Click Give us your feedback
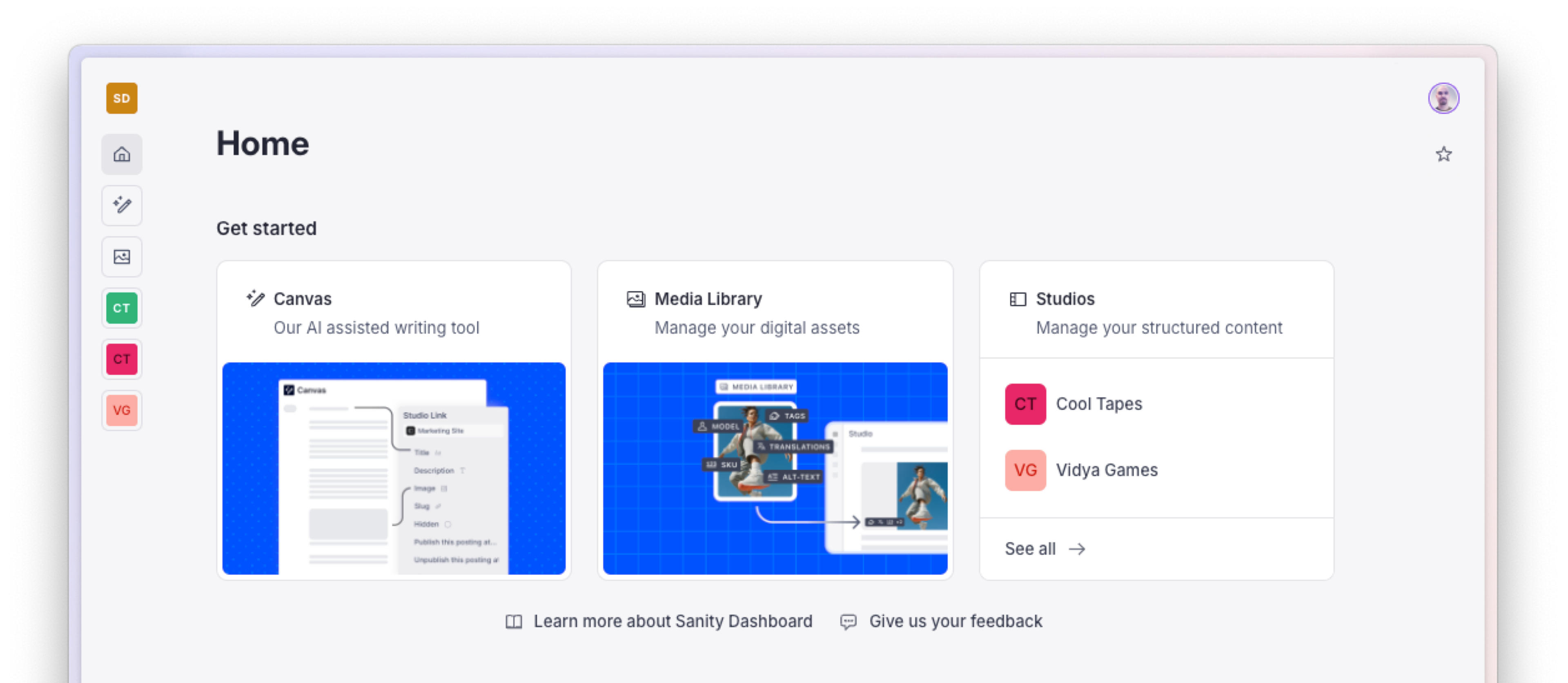This screenshot has width=1568, height=683. 955,621
